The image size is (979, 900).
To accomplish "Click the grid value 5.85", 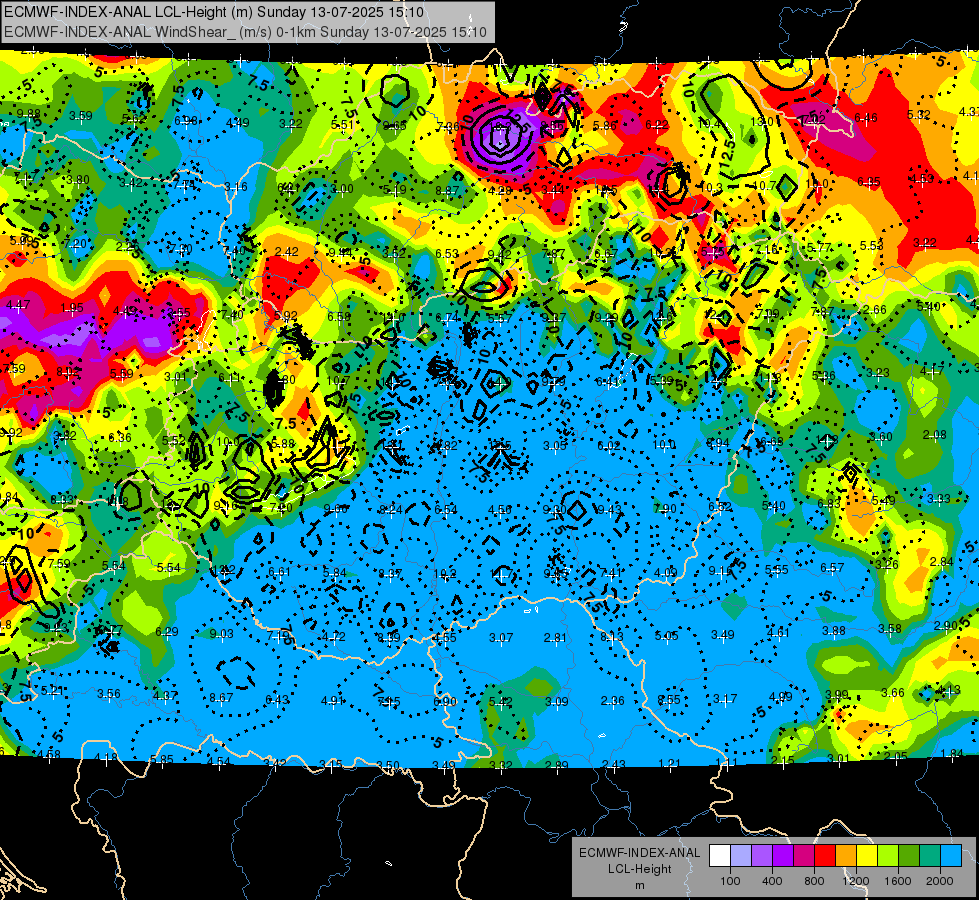I will [162, 759].
